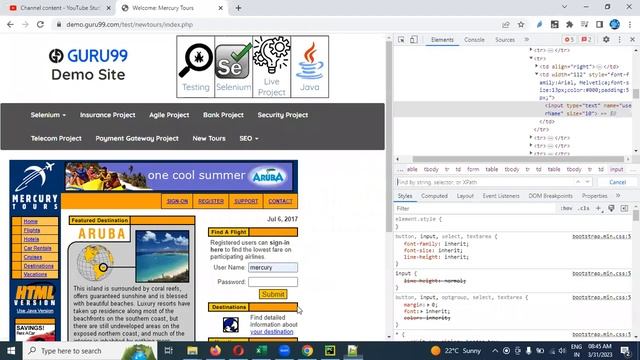Go to previous search result arrow

(578, 182)
